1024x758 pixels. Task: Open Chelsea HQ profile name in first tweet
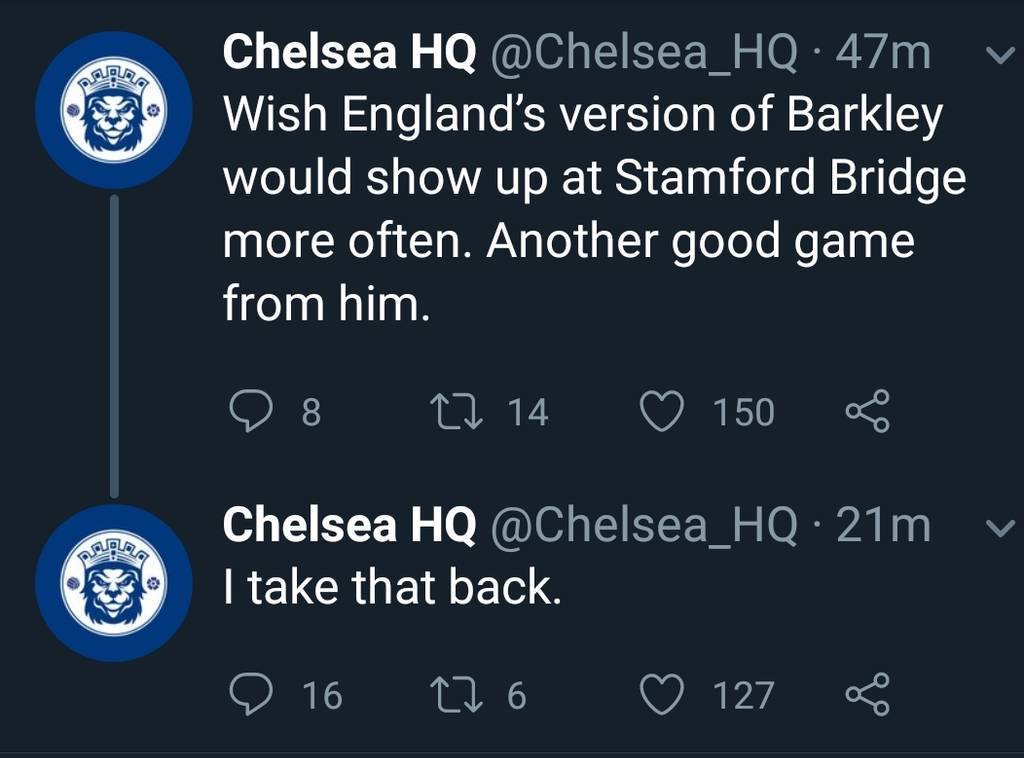click(349, 52)
